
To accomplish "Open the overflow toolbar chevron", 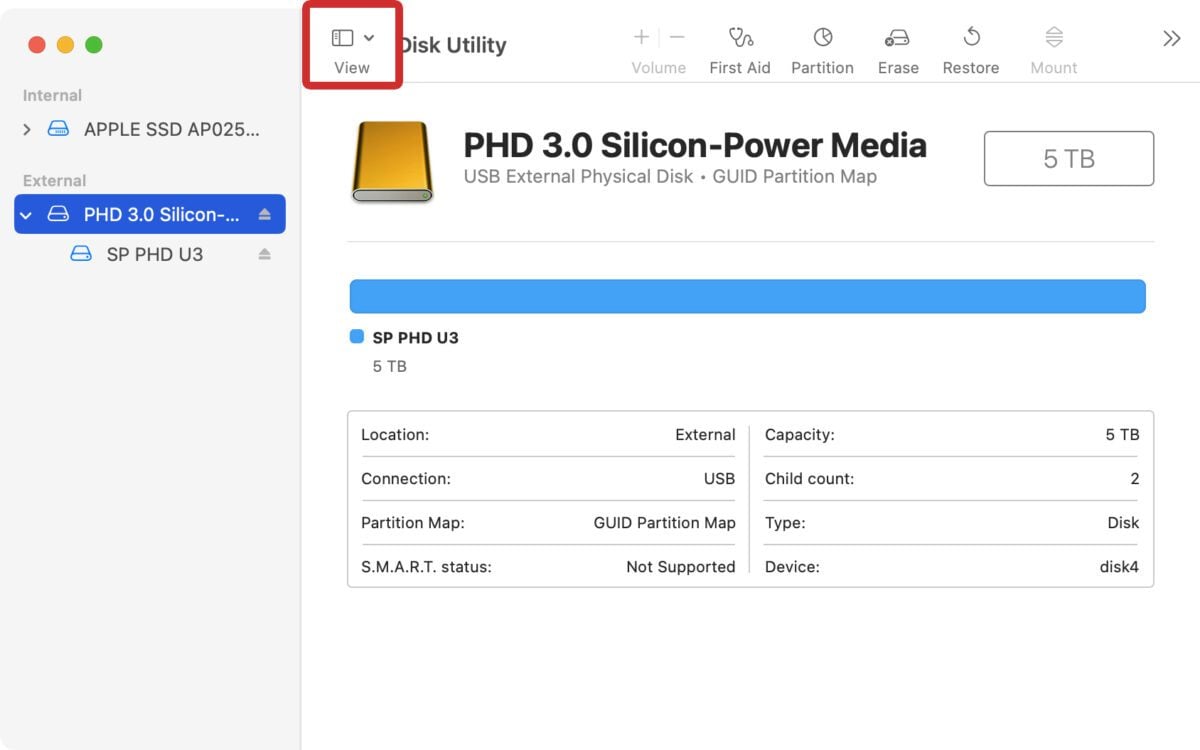I will point(1169,38).
